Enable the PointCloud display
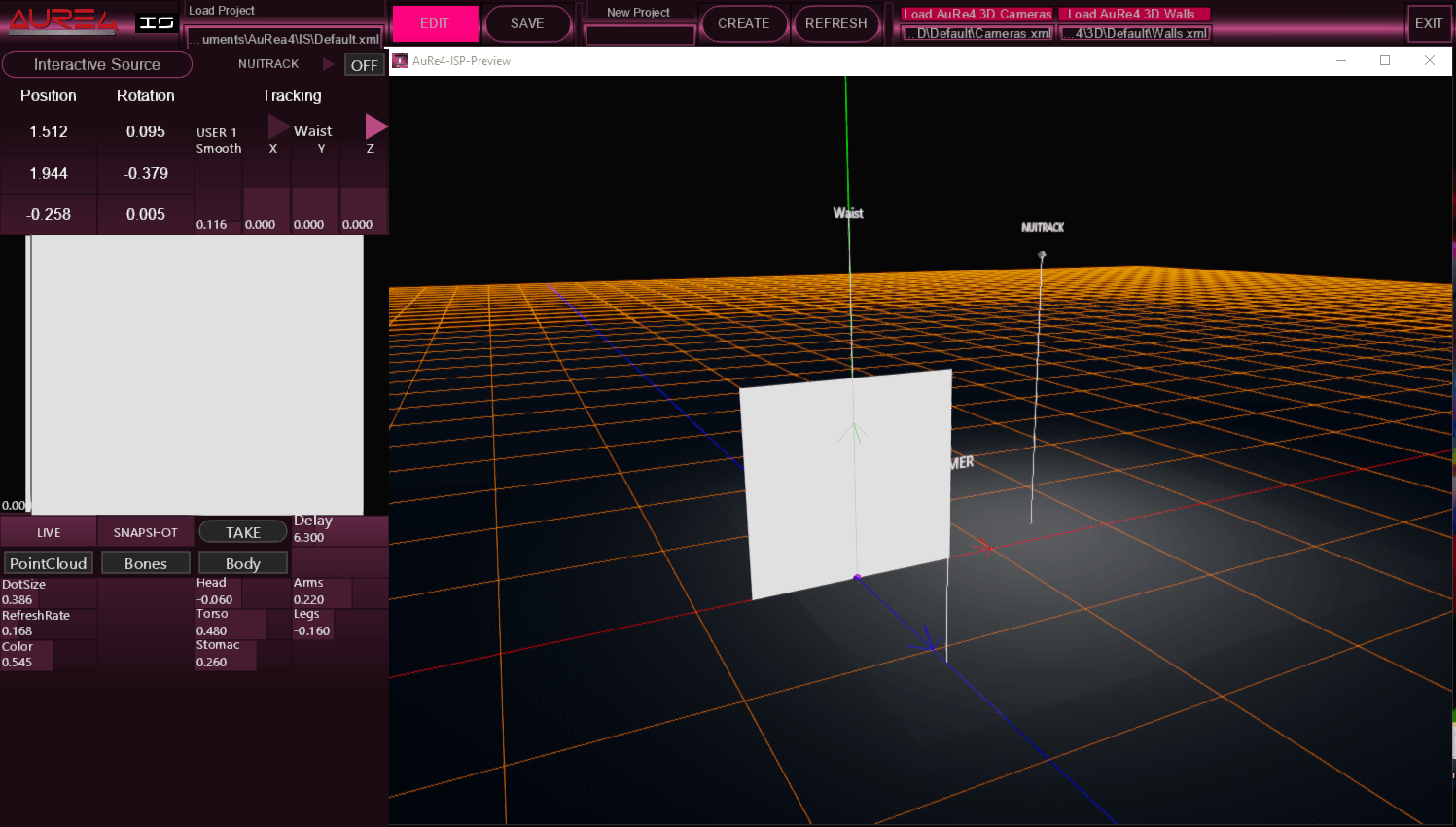1456x827 pixels. click(x=48, y=562)
